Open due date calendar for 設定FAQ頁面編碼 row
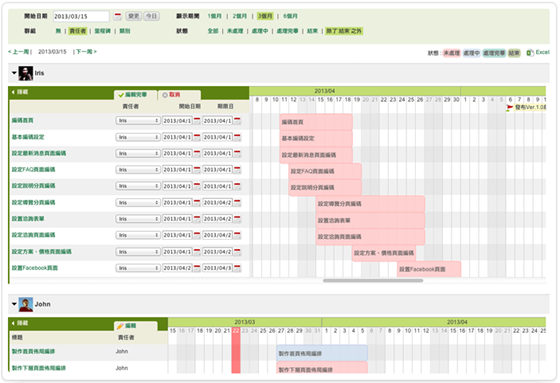Screen dimensions: 560x383 click(237, 170)
